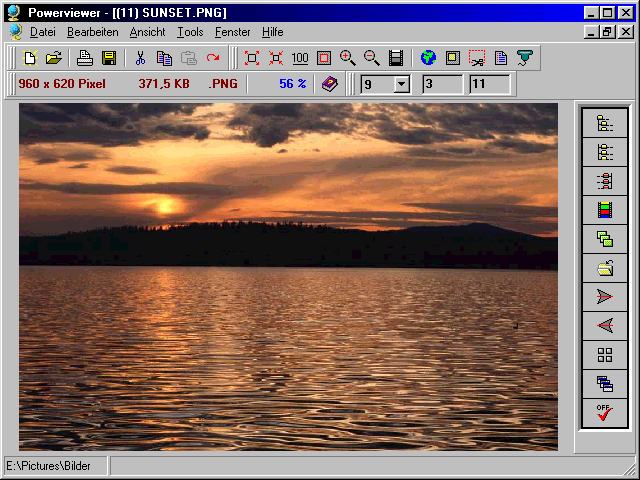Image resolution: width=640 pixels, height=480 pixels.
Task: Click the scissors cut icon
Action: coord(141,58)
